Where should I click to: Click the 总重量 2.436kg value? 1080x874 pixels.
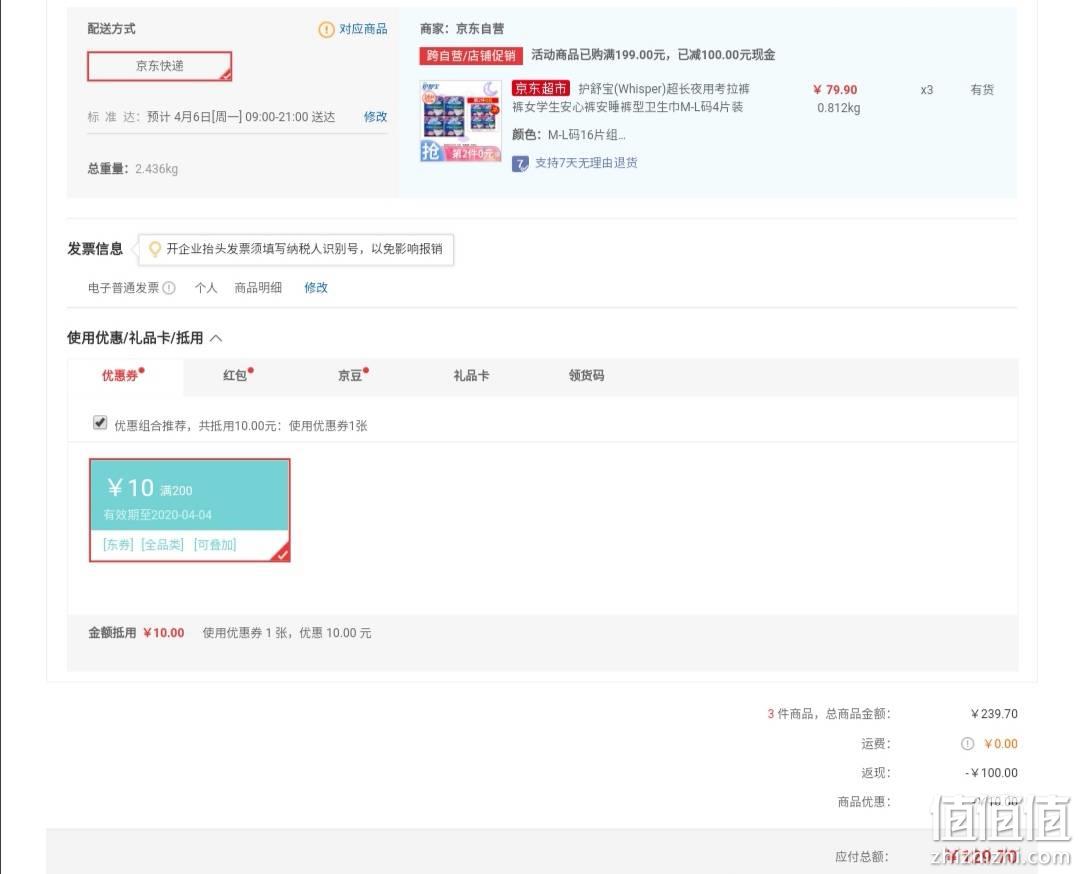pos(156,169)
